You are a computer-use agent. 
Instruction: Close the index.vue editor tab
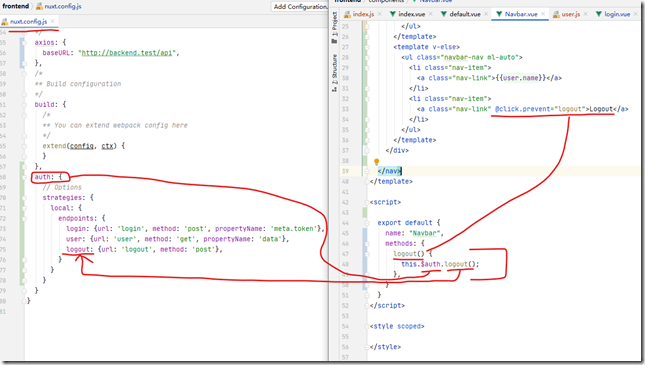coord(430,14)
